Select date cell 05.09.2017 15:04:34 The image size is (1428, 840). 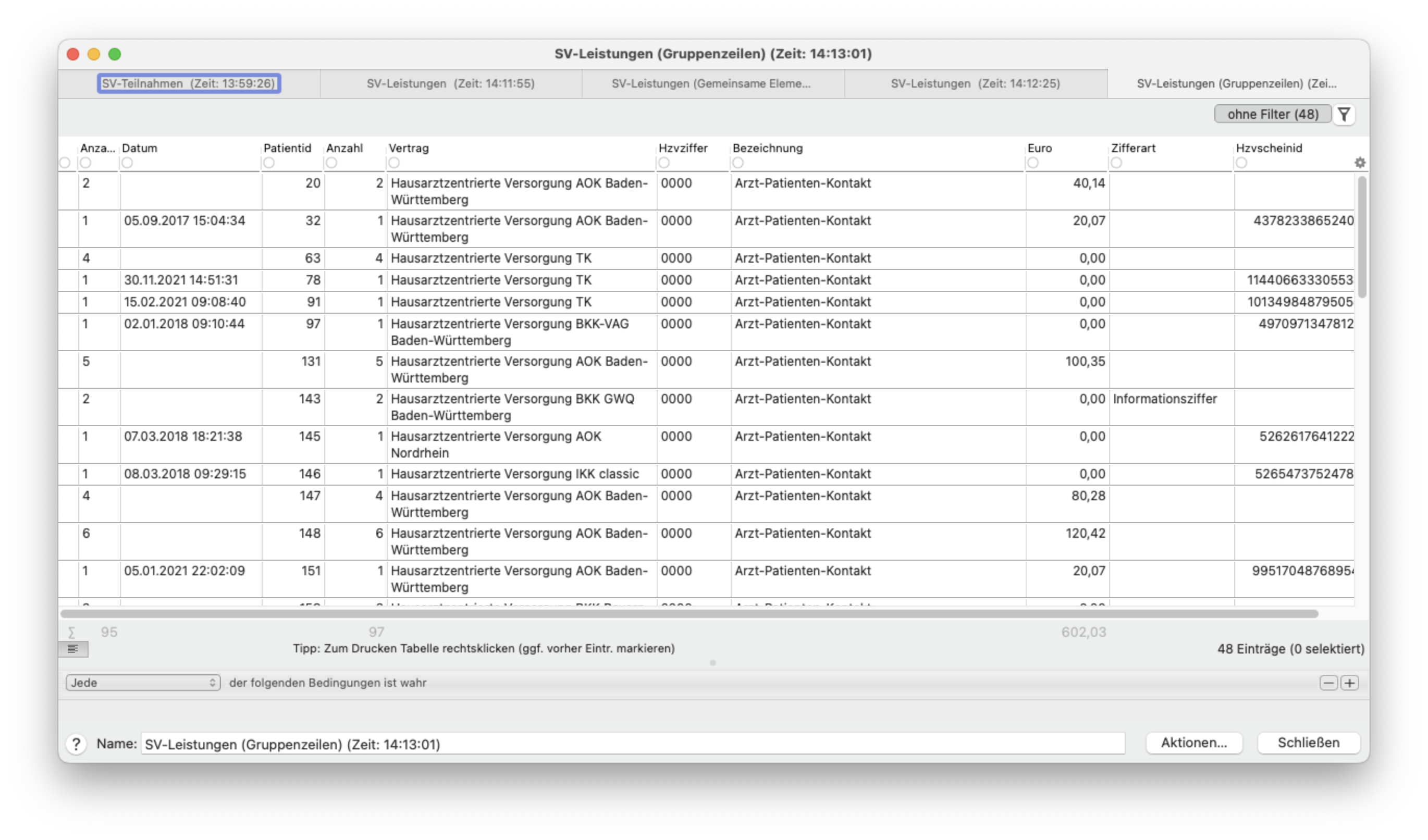point(184,221)
